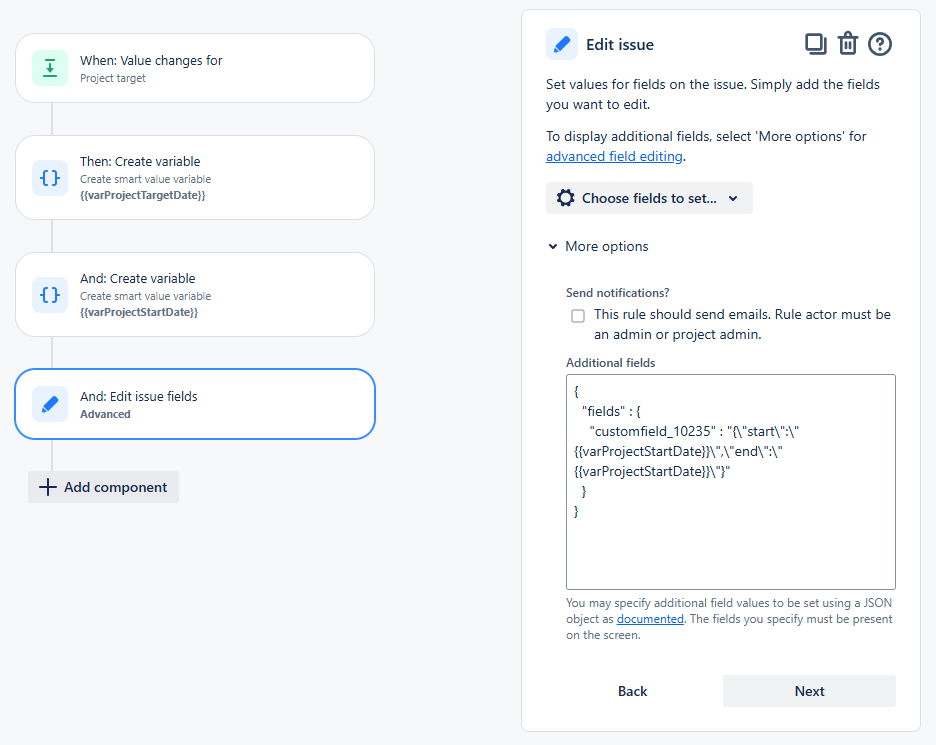Click pencil icon on Edit issue fields step
The width and height of the screenshot is (936, 745).
pyautogui.click(x=50, y=404)
